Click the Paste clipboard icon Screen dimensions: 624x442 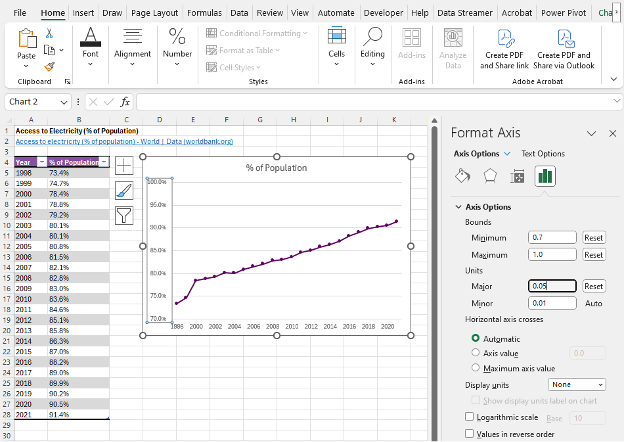click(27, 38)
